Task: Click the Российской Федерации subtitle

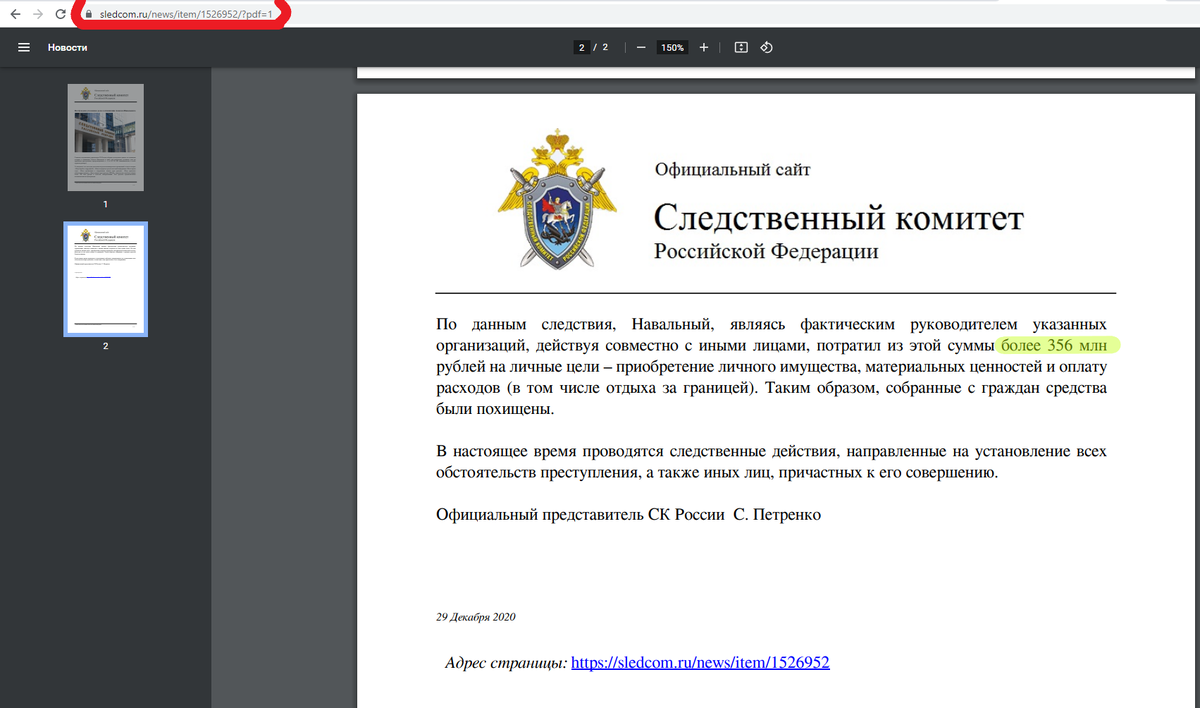Action: tap(766, 252)
